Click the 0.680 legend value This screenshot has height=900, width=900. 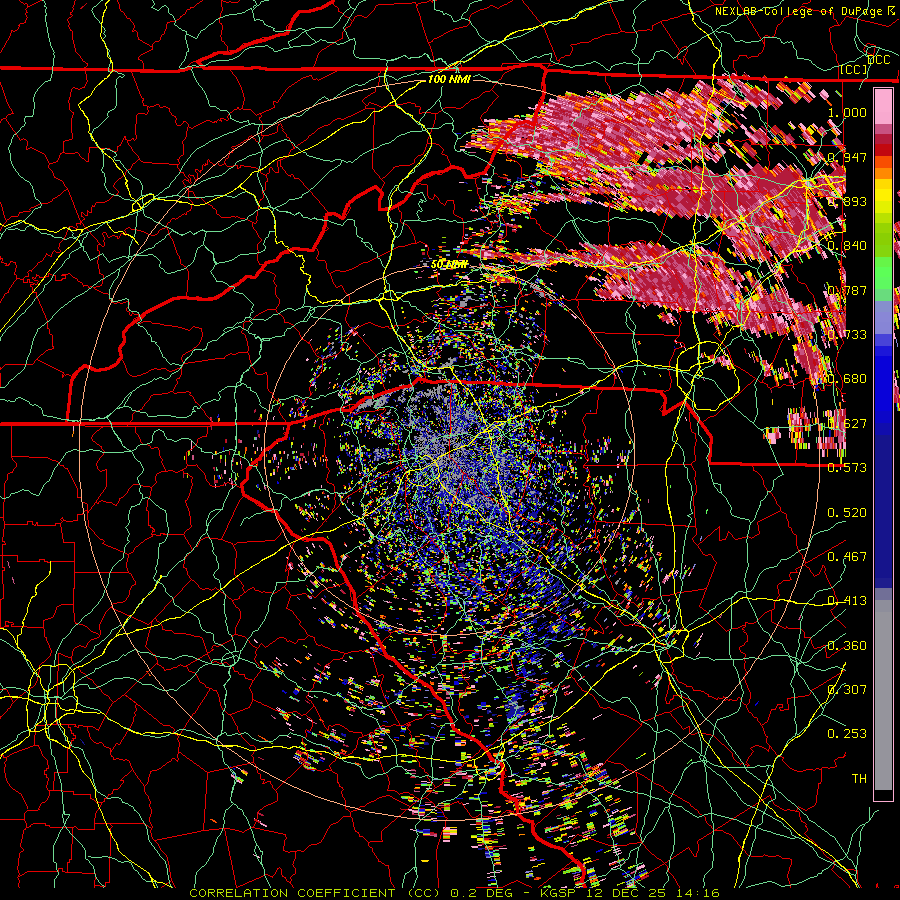coord(847,378)
